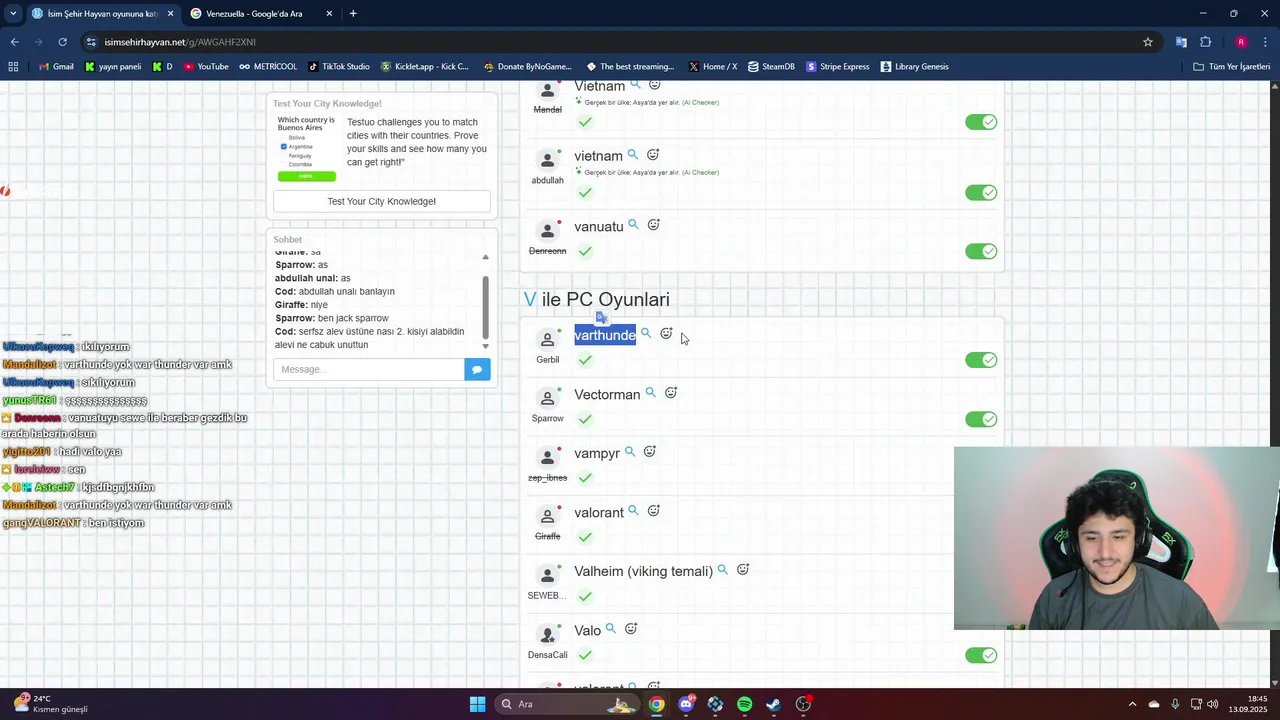Screen dimensions: 1280x720
Task: Open Gmail bookmark
Action: [x=56, y=67]
